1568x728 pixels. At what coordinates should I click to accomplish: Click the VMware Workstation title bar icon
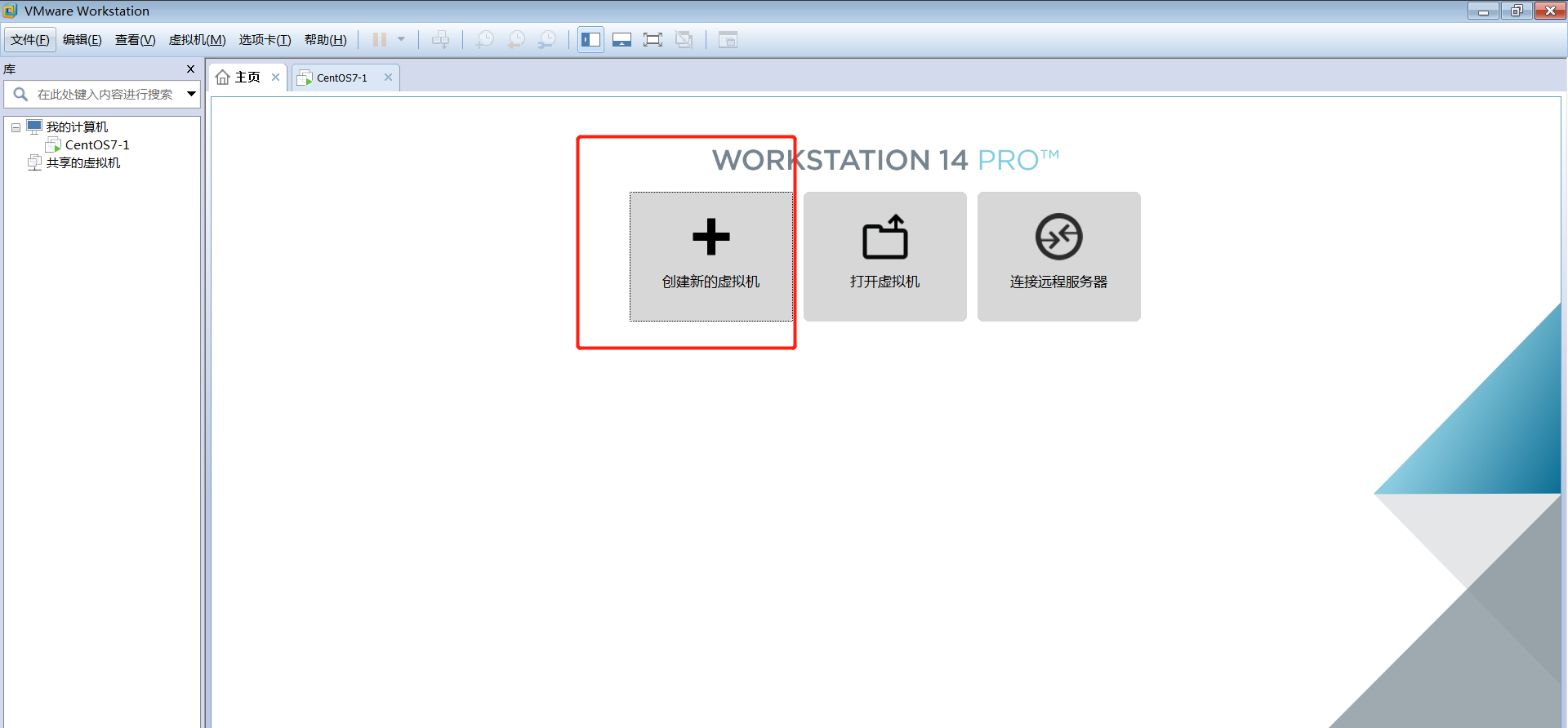(x=11, y=11)
